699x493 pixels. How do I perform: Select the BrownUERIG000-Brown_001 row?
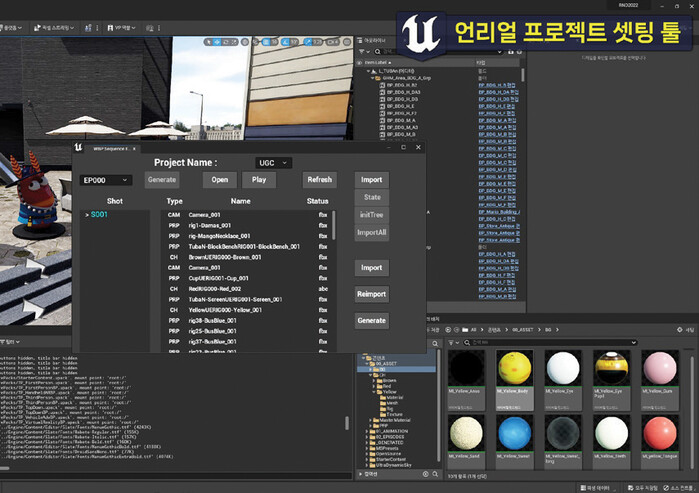point(247,257)
